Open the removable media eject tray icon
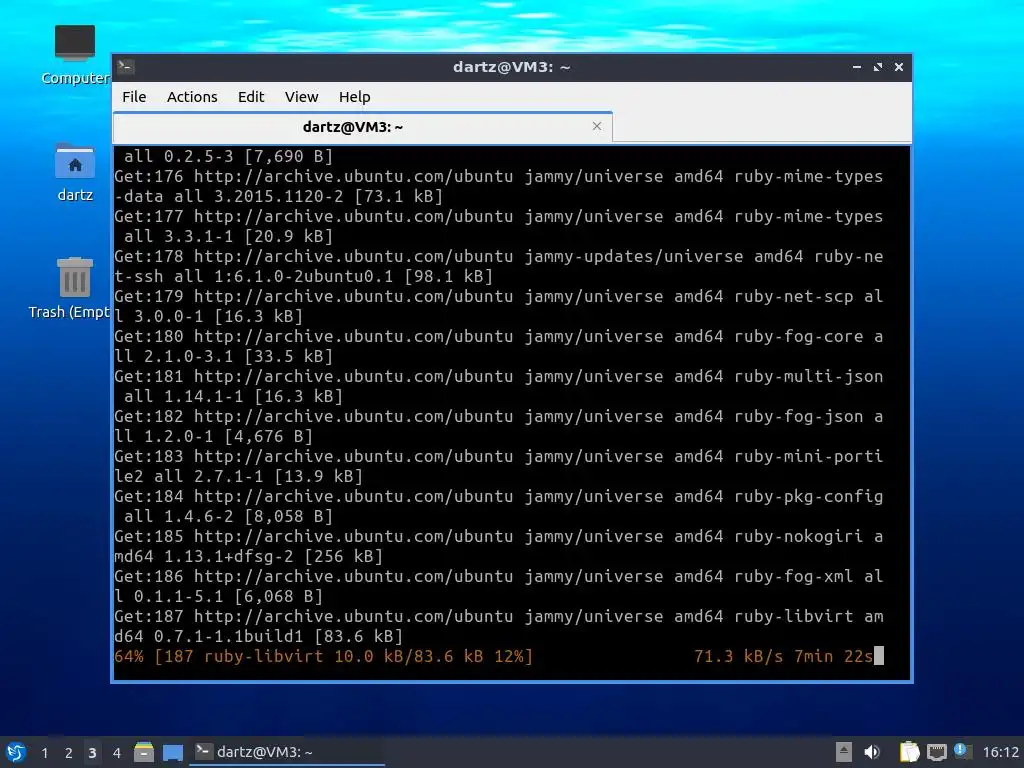Viewport: 1024px width, 768px height. point(844,752)
